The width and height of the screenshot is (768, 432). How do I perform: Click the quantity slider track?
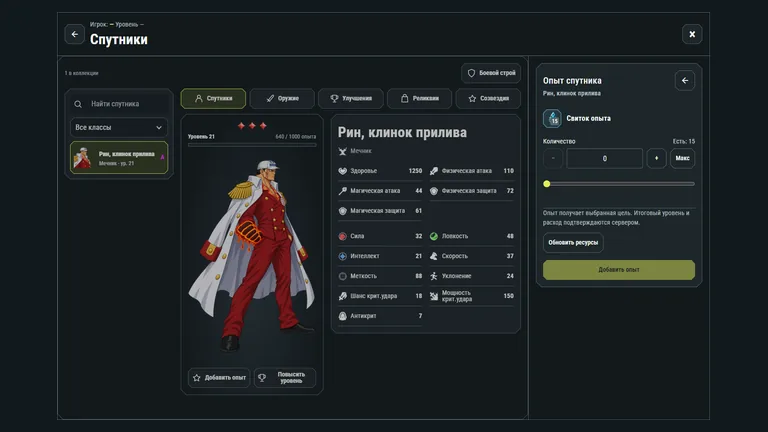tap(619, 184)
